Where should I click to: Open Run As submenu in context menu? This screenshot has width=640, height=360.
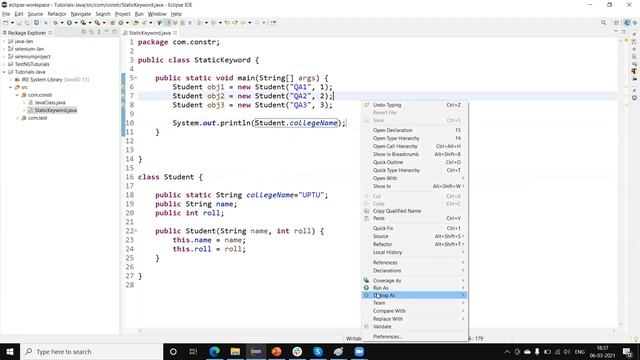point(415,288)
